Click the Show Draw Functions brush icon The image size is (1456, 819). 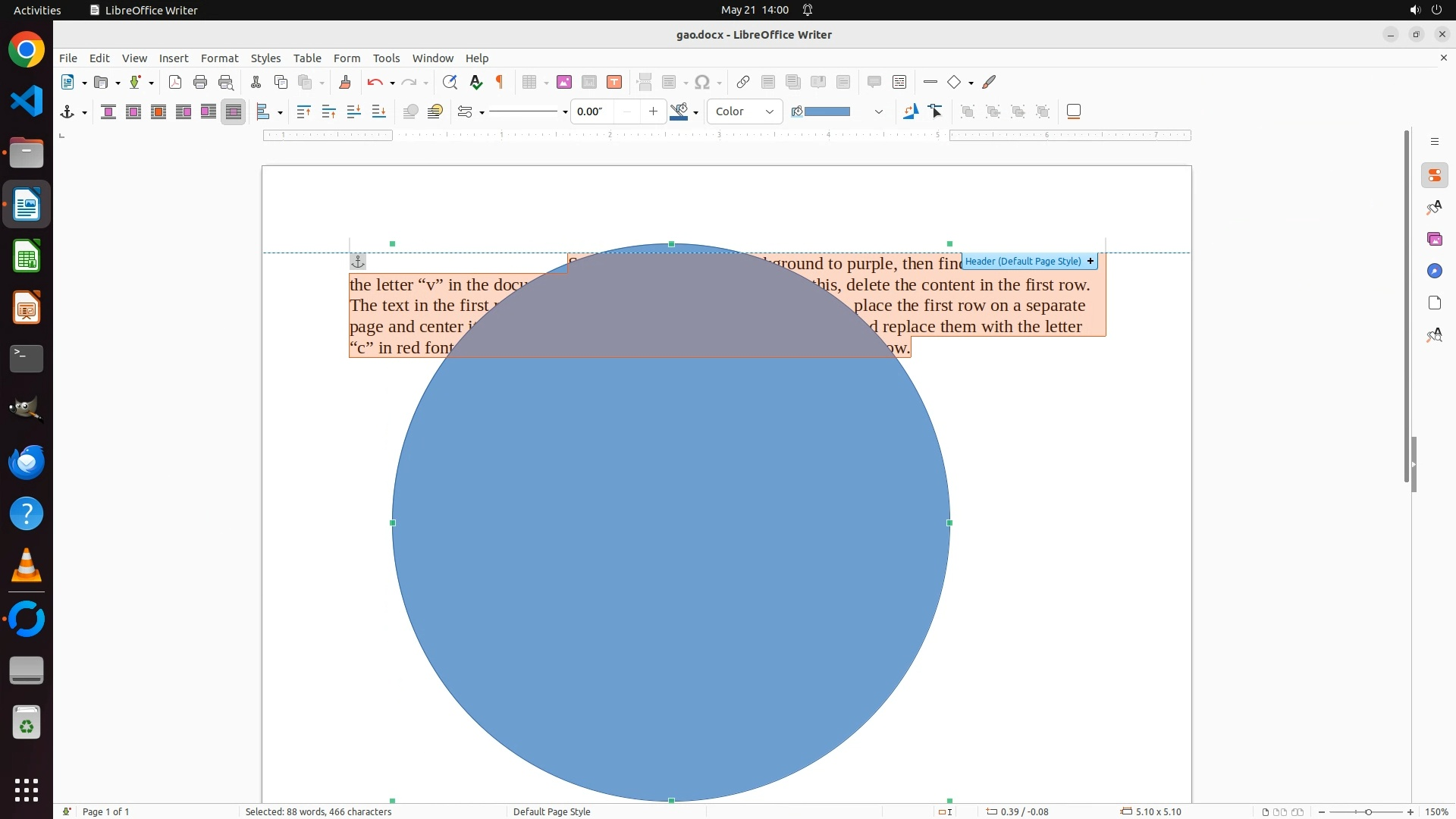989,82
